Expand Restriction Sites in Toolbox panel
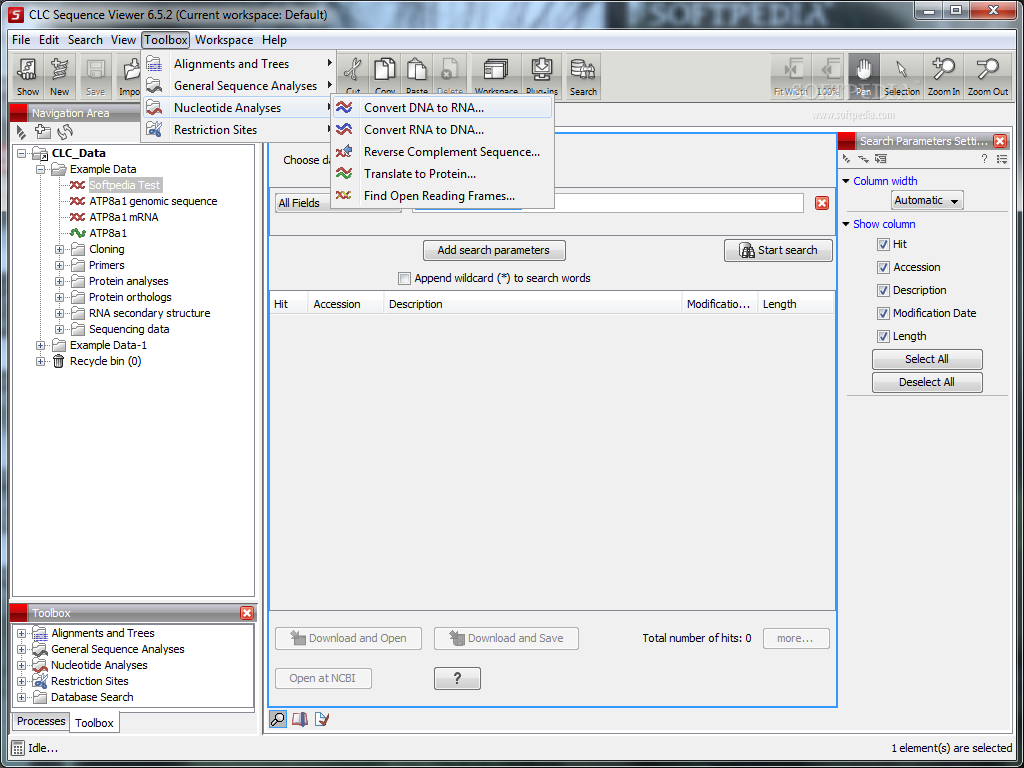Image resolution: width=1024 pixels, height=768 pixels. pyautogui.click(x=22, y=681)
